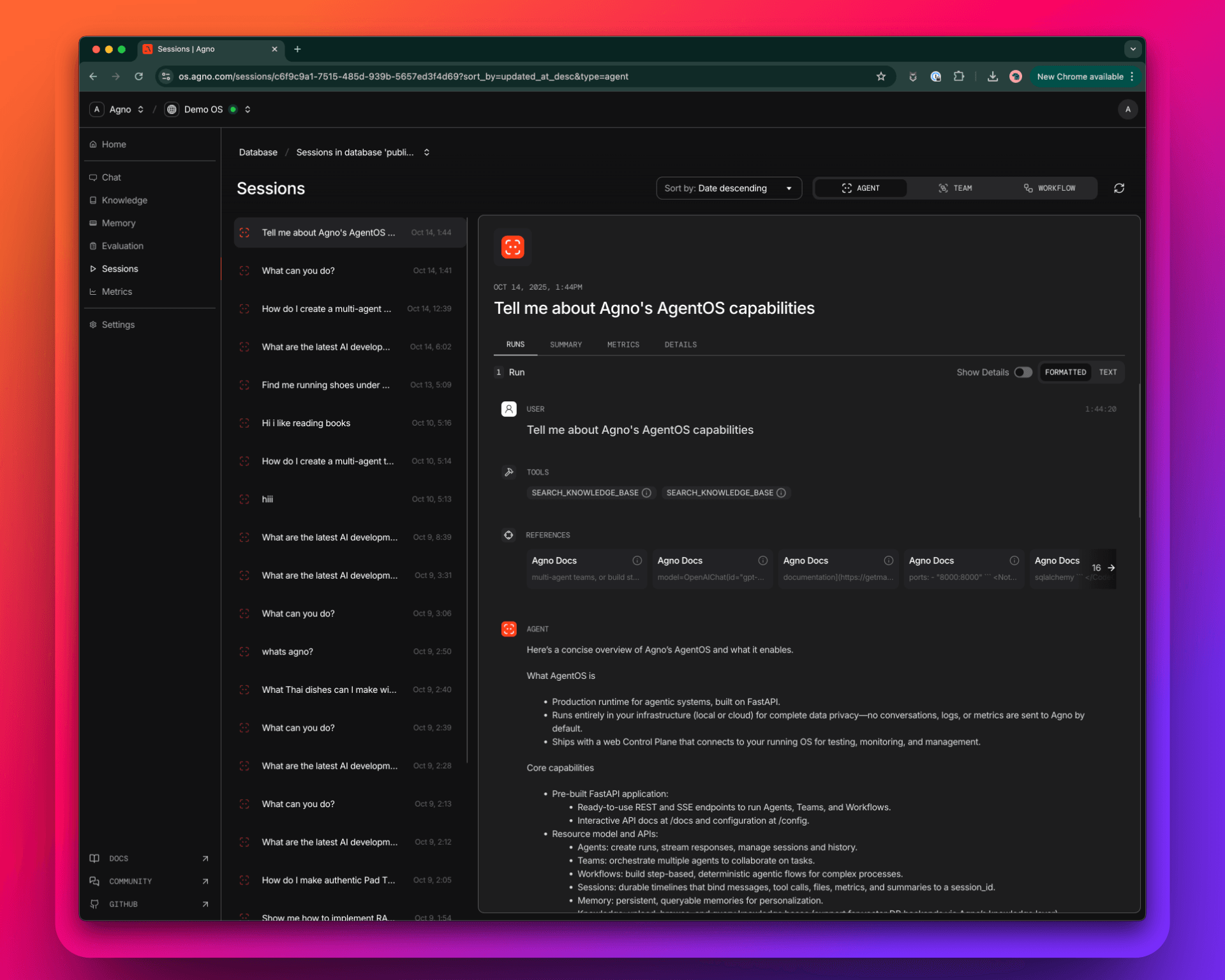Open the Knowledge section in the sidebar
This screenshot has width=1225, height=980.
click(124, 200)
